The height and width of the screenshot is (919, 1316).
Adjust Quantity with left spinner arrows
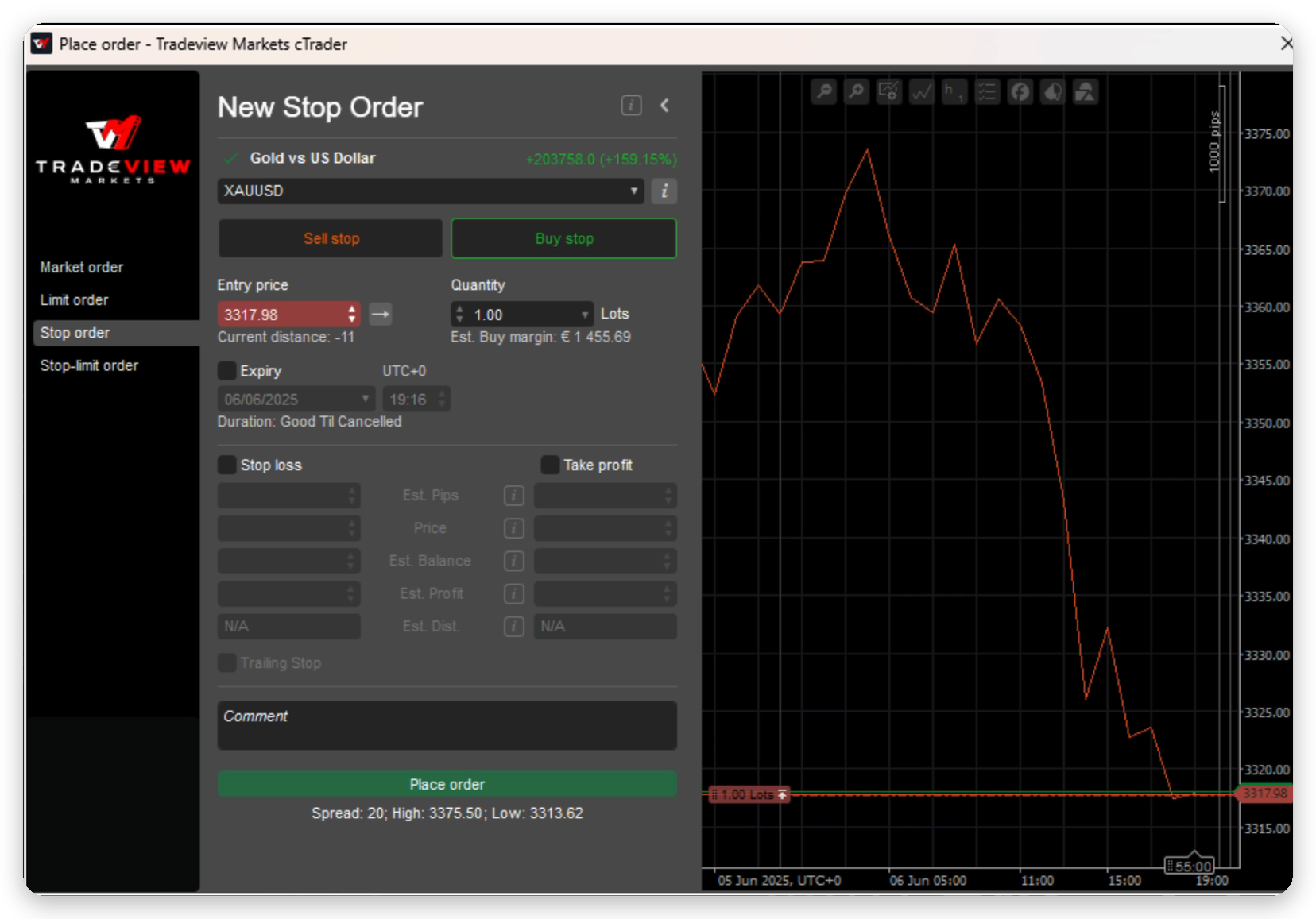click(459, 315)
